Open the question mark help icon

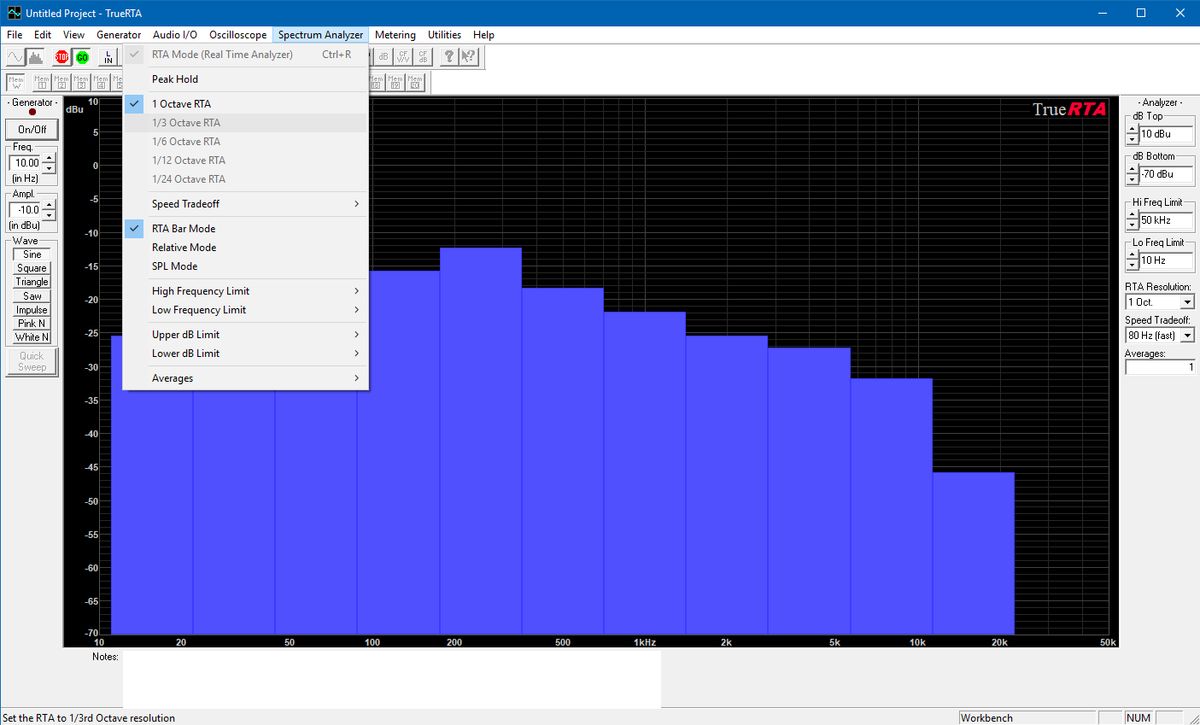point(450,57)
